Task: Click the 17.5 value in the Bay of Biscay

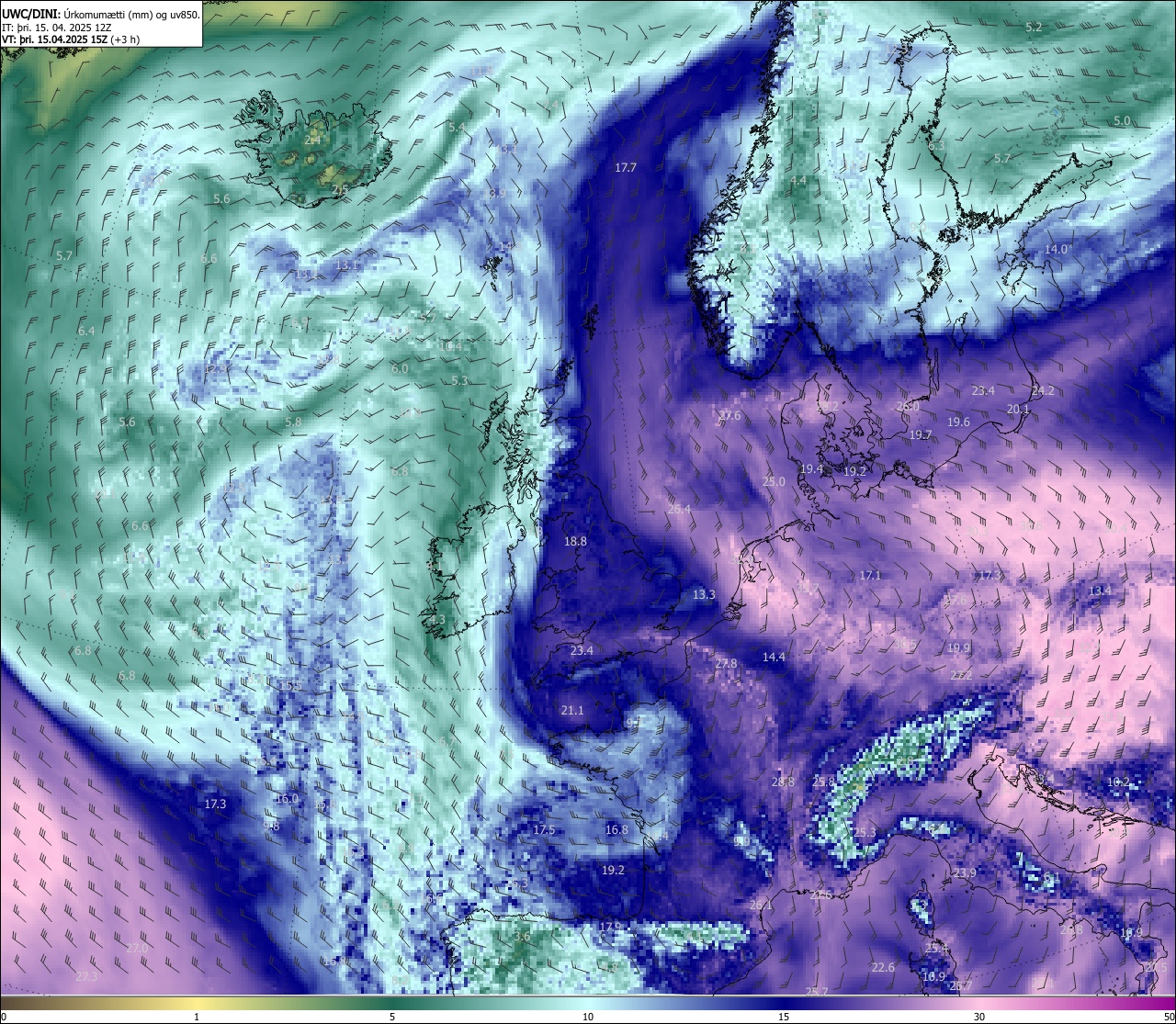Action: coord(544,829)
